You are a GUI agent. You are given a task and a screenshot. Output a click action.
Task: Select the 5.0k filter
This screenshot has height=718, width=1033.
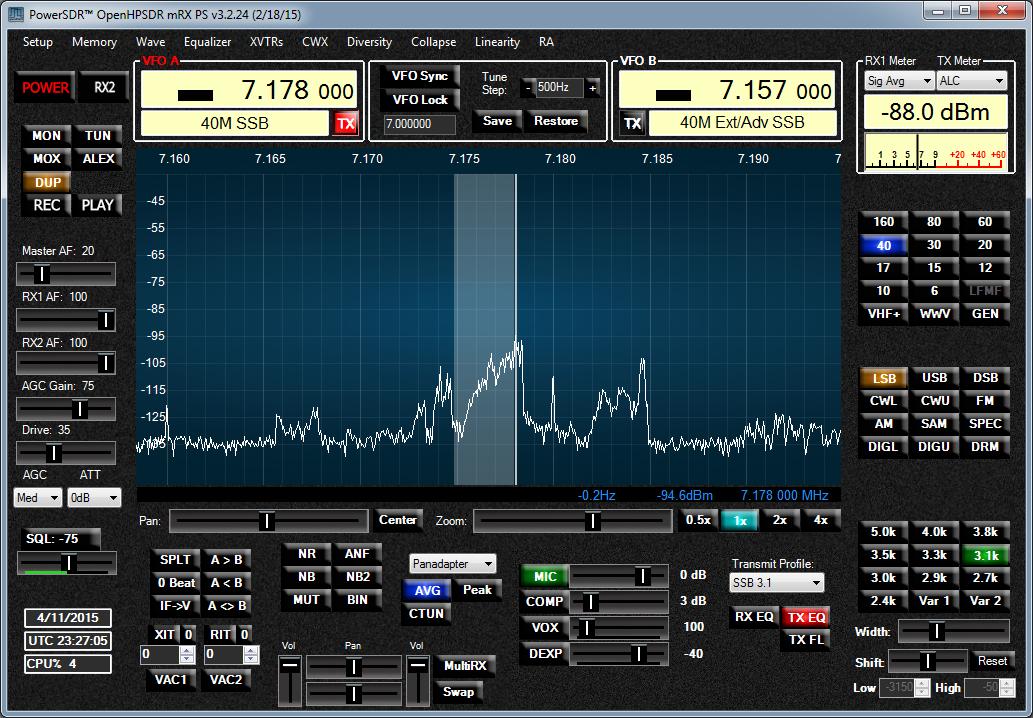[883, 532]
